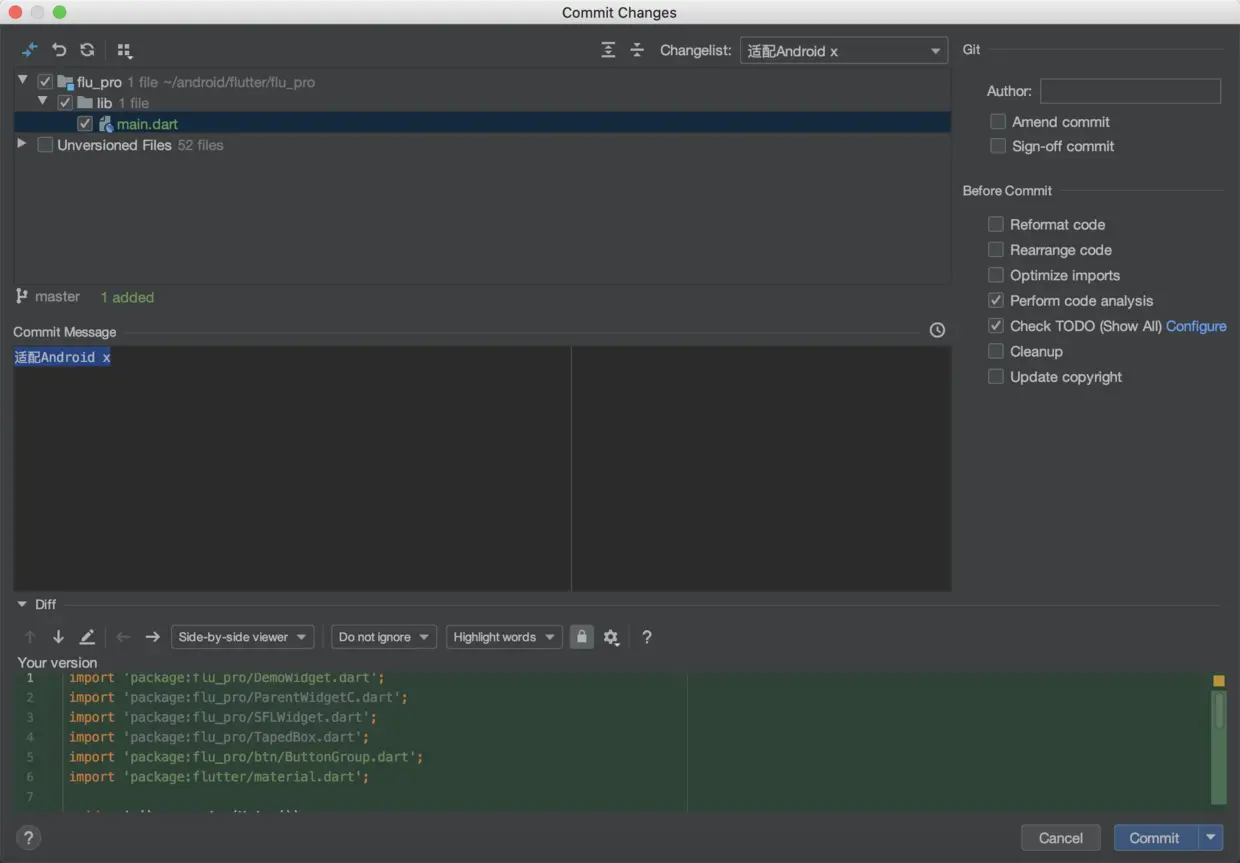This screenshot has height=863, width=1240.
Task: Click the flu_pro module folder icon
Action: coord(65,82)
